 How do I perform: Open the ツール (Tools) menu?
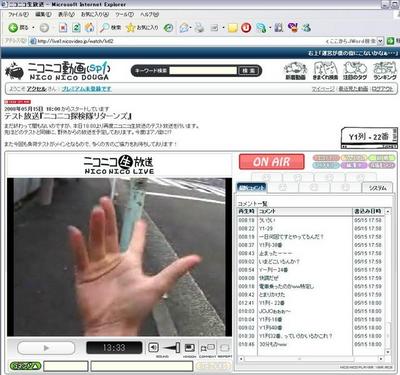[x=124, y=15]
